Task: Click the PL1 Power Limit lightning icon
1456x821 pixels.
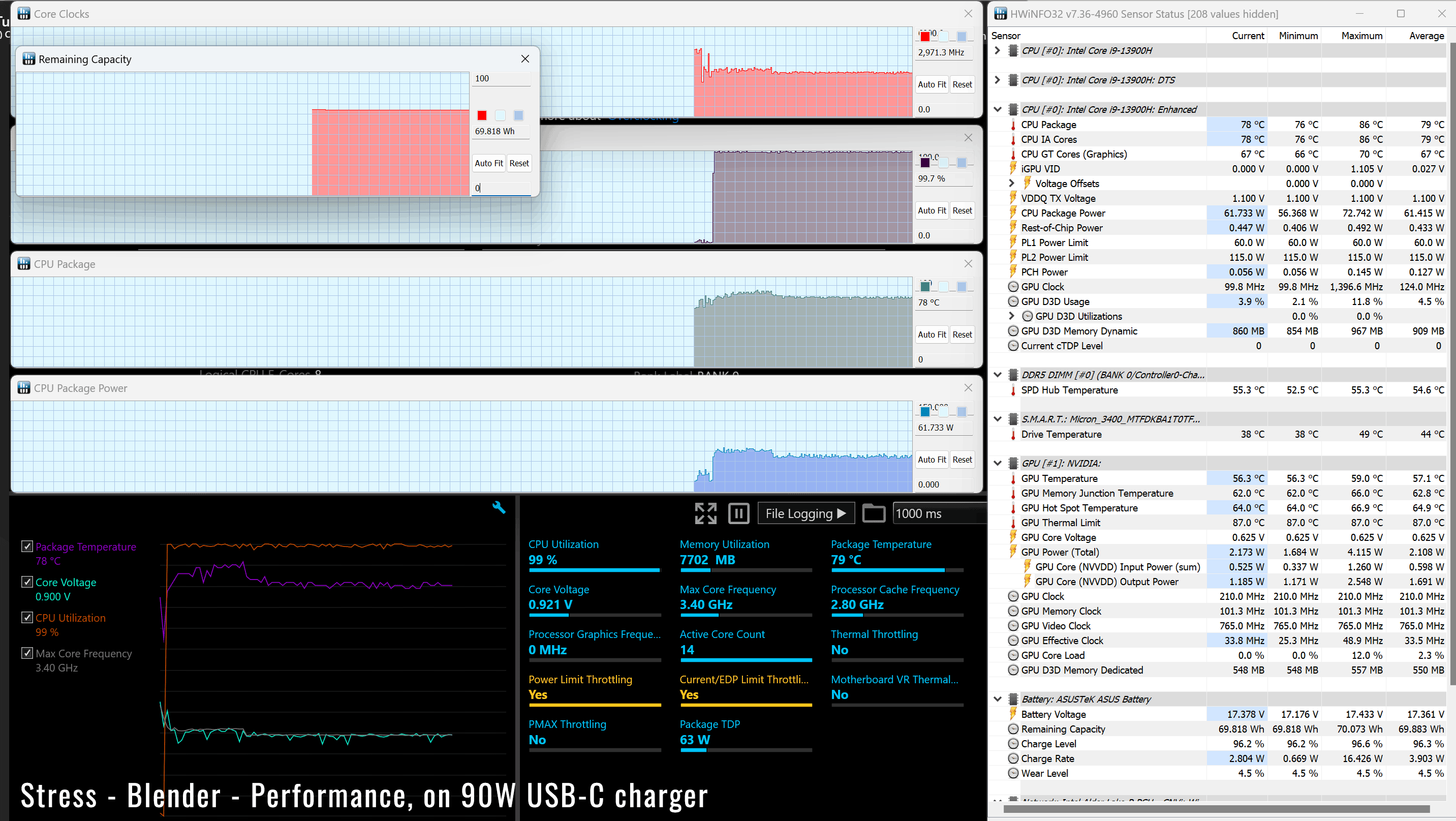Action: pos(1013,242)
